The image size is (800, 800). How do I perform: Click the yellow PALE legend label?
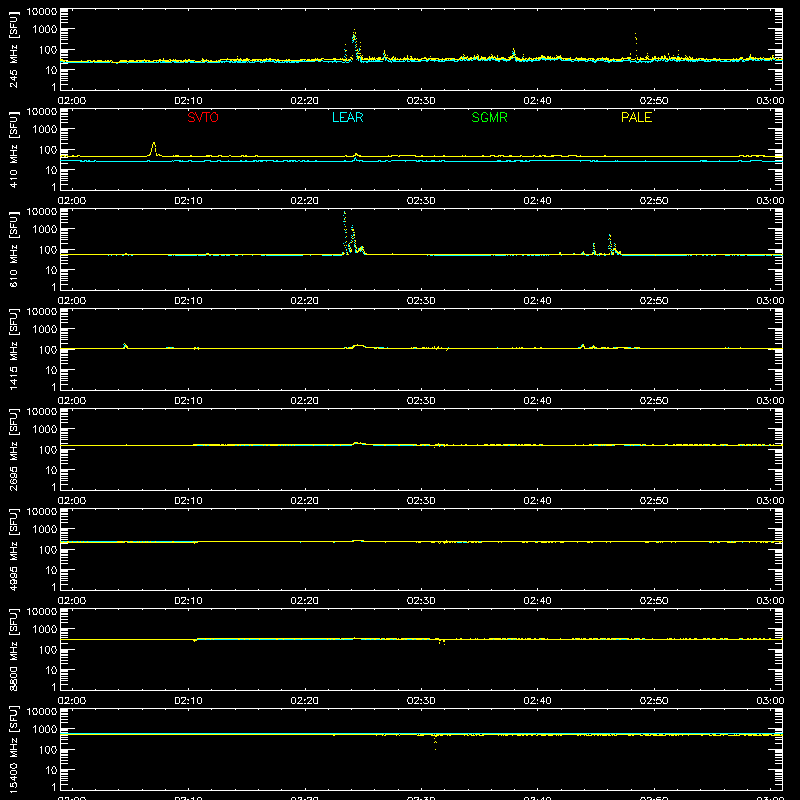(x=636, y=117)
